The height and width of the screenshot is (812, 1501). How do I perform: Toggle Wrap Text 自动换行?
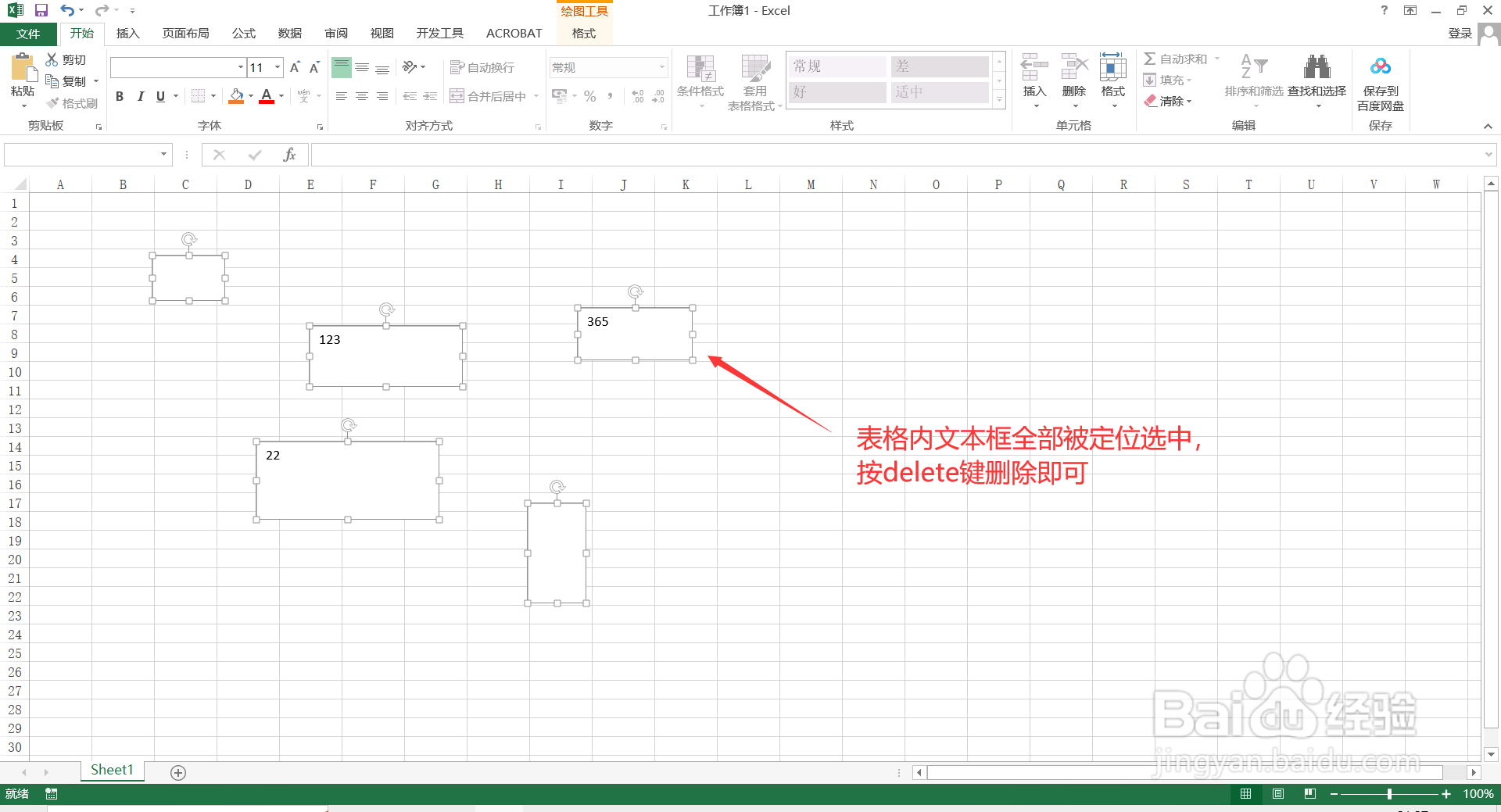[x=482, y=67]
